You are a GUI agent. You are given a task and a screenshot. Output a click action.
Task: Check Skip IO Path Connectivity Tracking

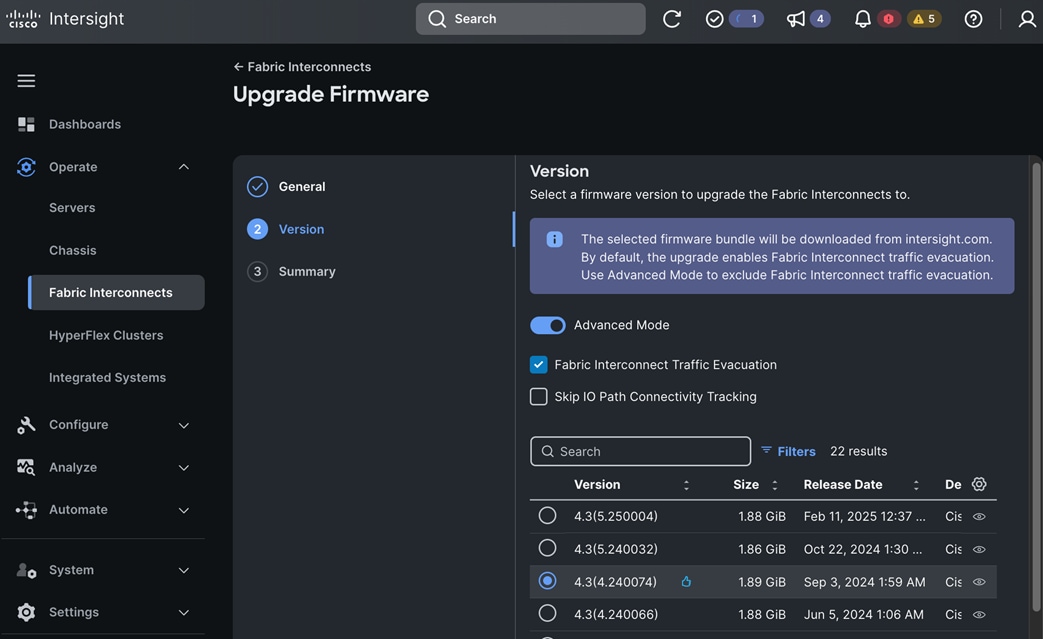[x=538, y=396]
